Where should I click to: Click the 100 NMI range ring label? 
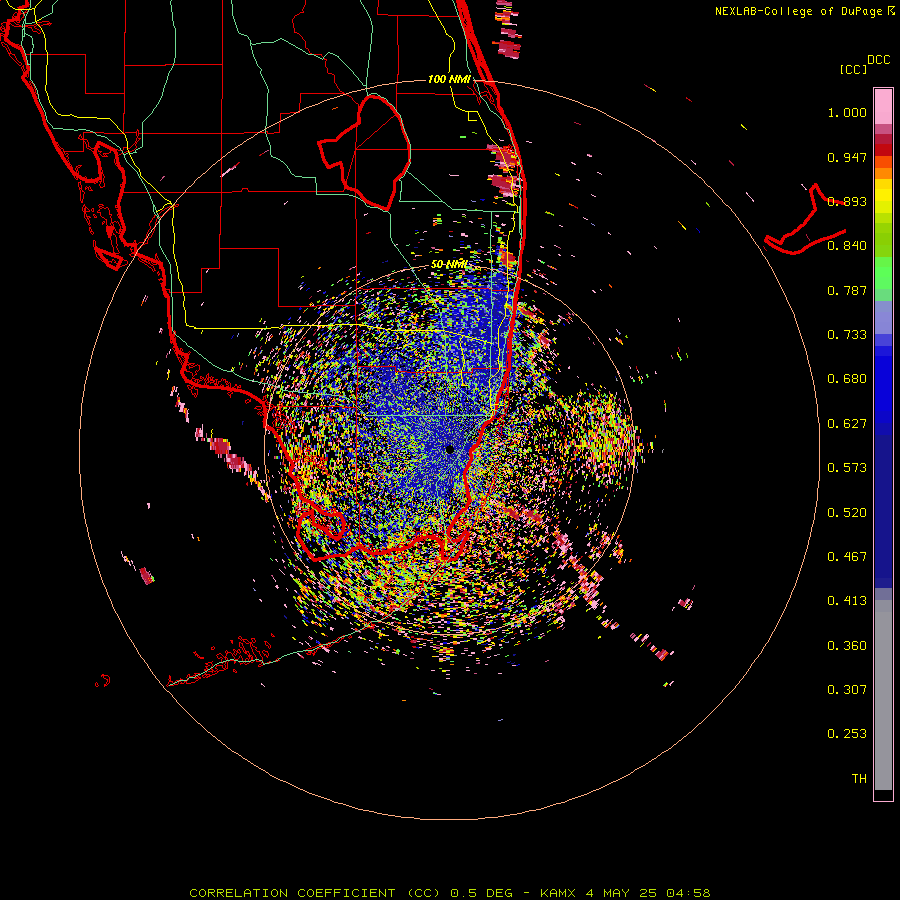click(x=449, y=79)
